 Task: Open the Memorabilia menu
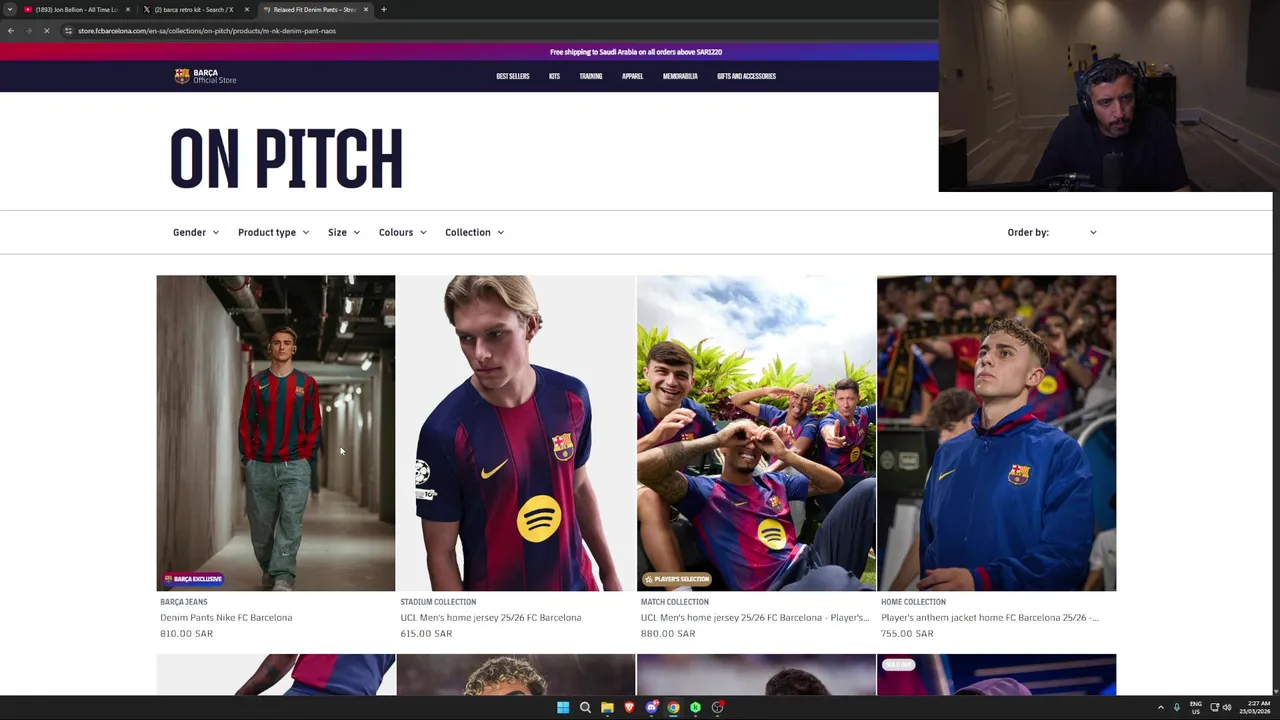click(680, 76)
